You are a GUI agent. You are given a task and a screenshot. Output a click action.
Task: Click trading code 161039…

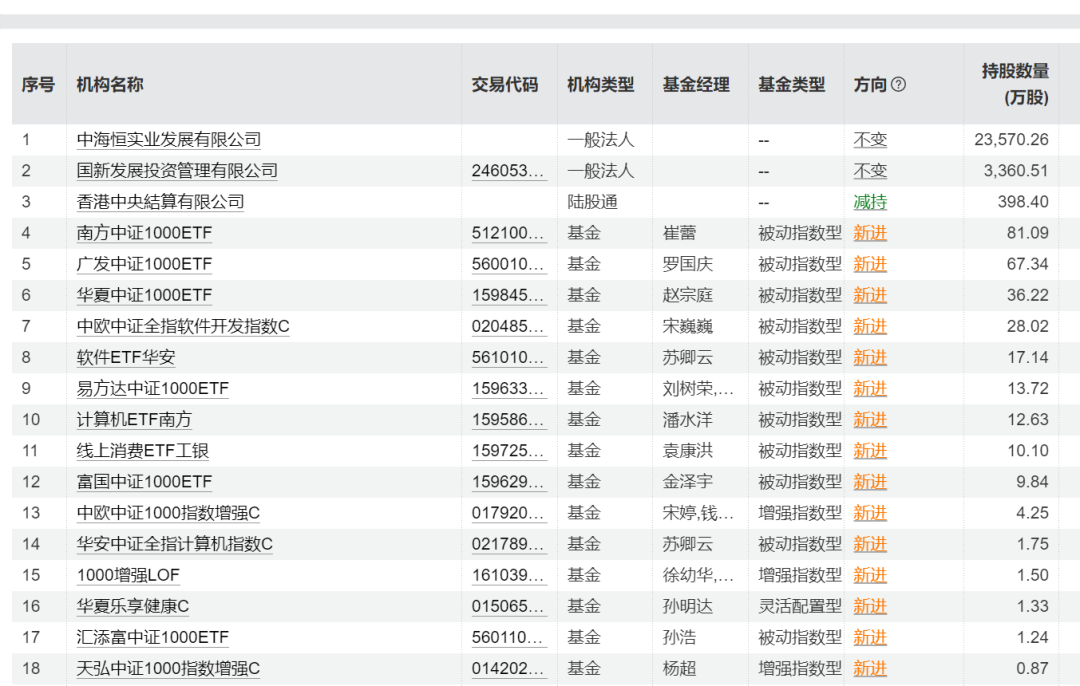[x=509, y=575]
